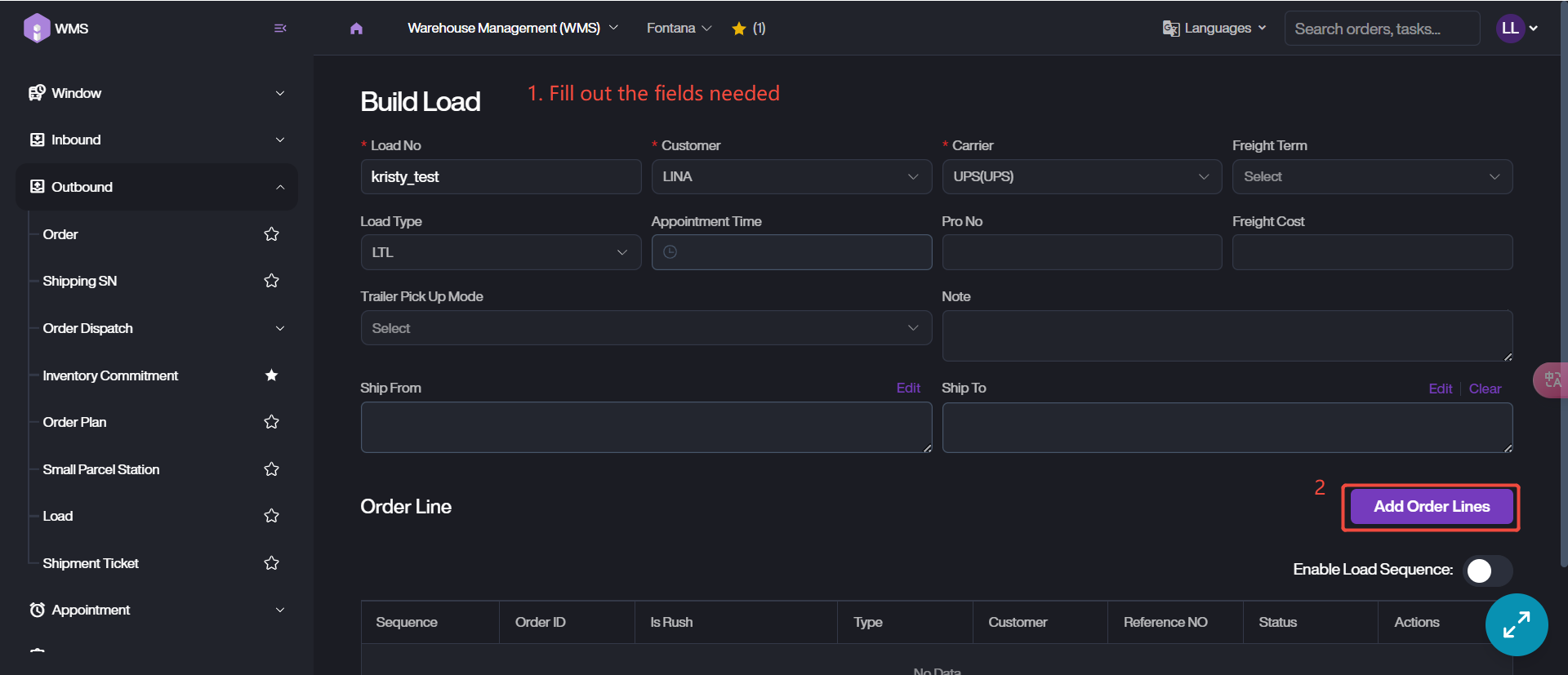Favorite the Order menu item star

[x=272, y=234]
